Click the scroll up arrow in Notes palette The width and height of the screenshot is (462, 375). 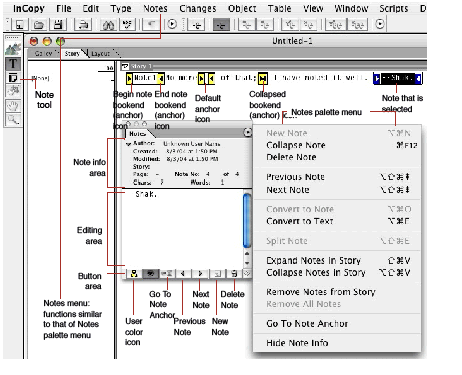pos(247,254)
